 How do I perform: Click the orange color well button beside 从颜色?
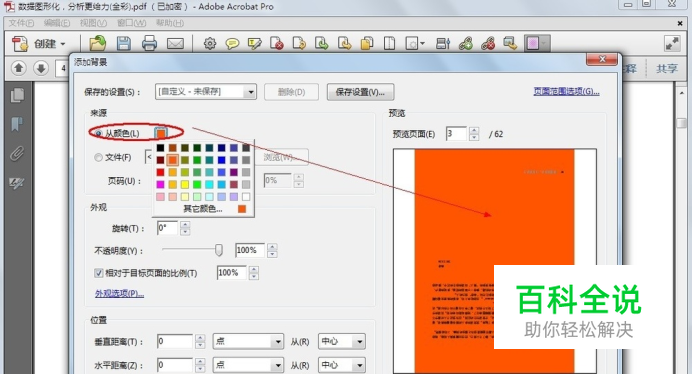click(x=161, y=133)
